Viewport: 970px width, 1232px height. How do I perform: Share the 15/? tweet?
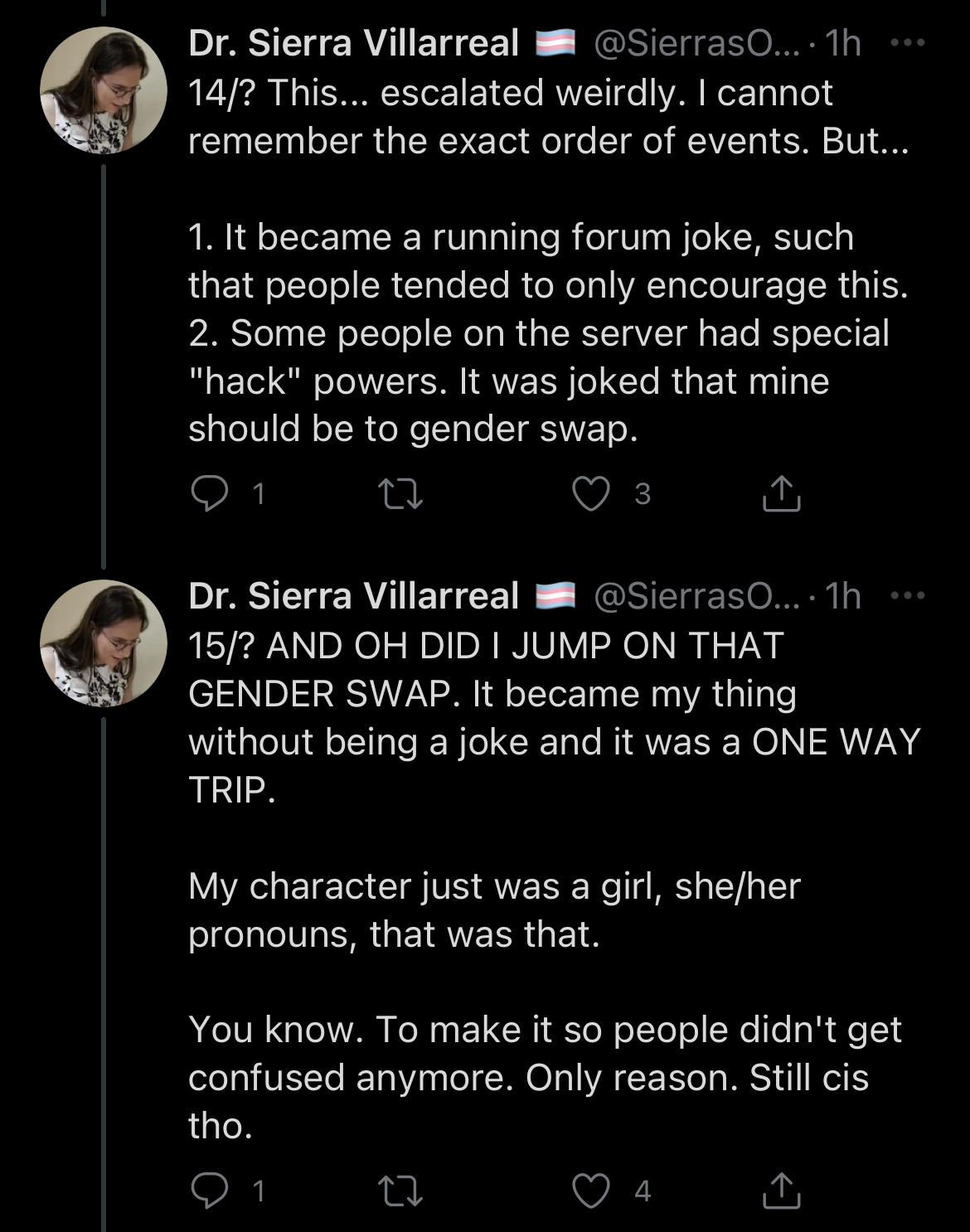coord(781,1191)
